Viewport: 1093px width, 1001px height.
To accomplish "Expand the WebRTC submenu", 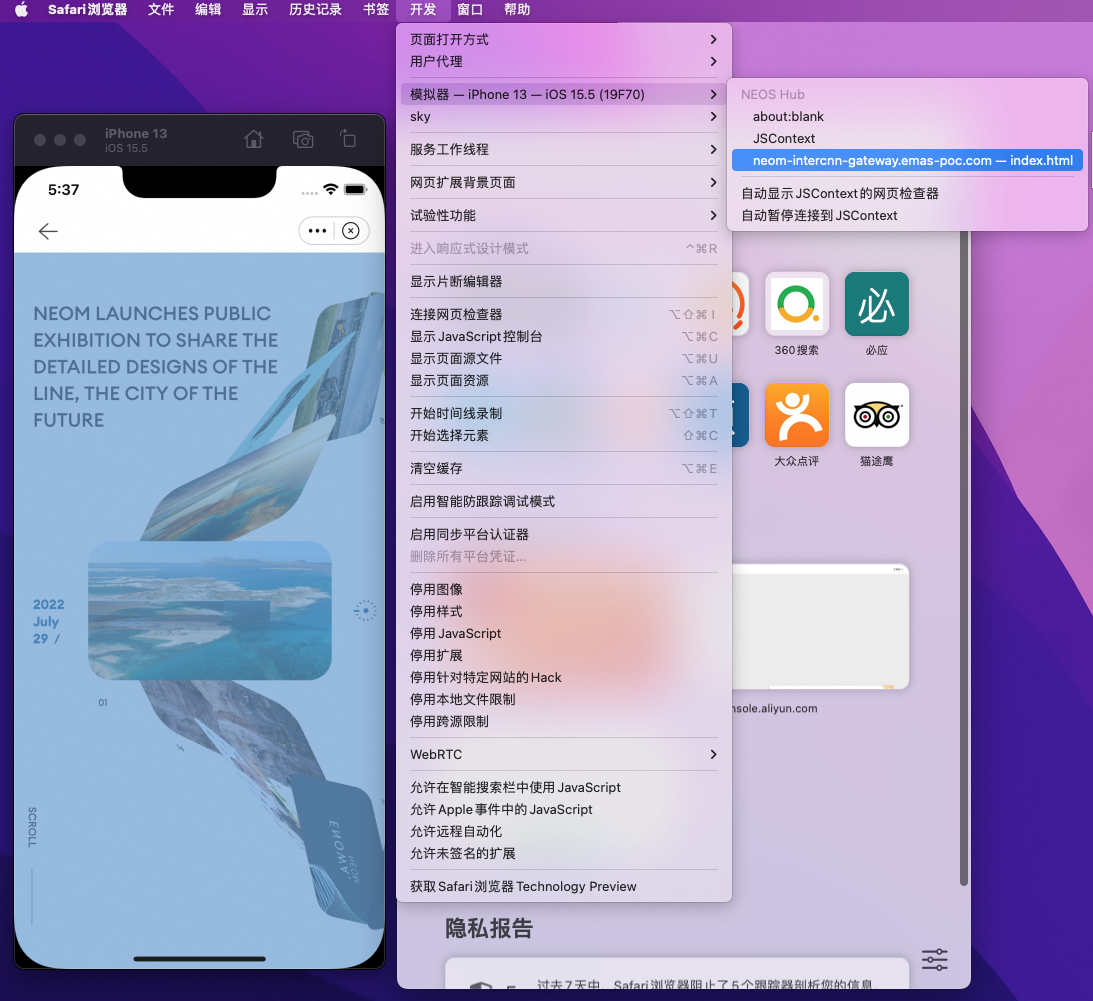I will pos(564,754).
